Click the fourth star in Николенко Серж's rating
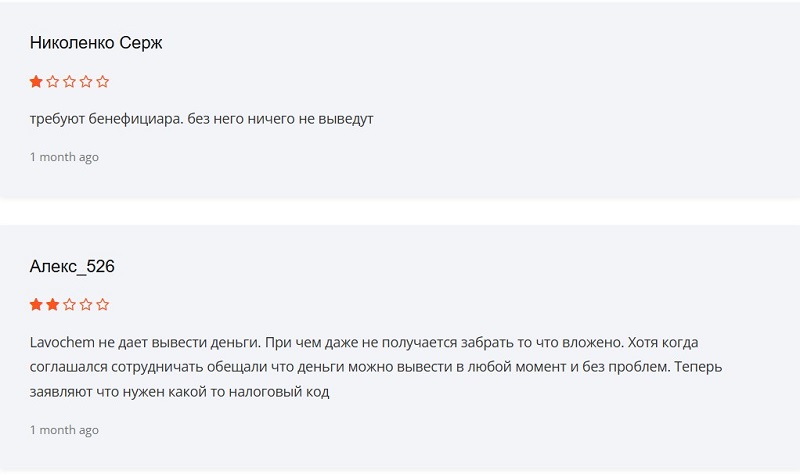Viewport: 800px width, 474px height. [x=86, y=82]
